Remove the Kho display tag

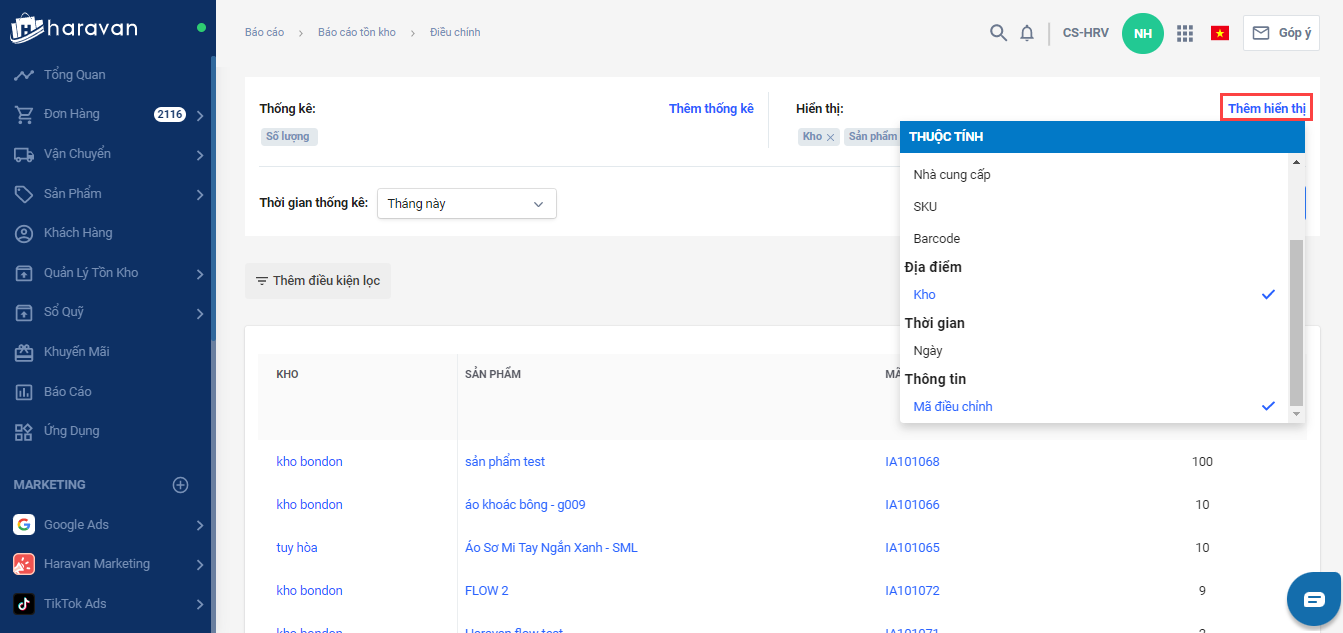830,137
